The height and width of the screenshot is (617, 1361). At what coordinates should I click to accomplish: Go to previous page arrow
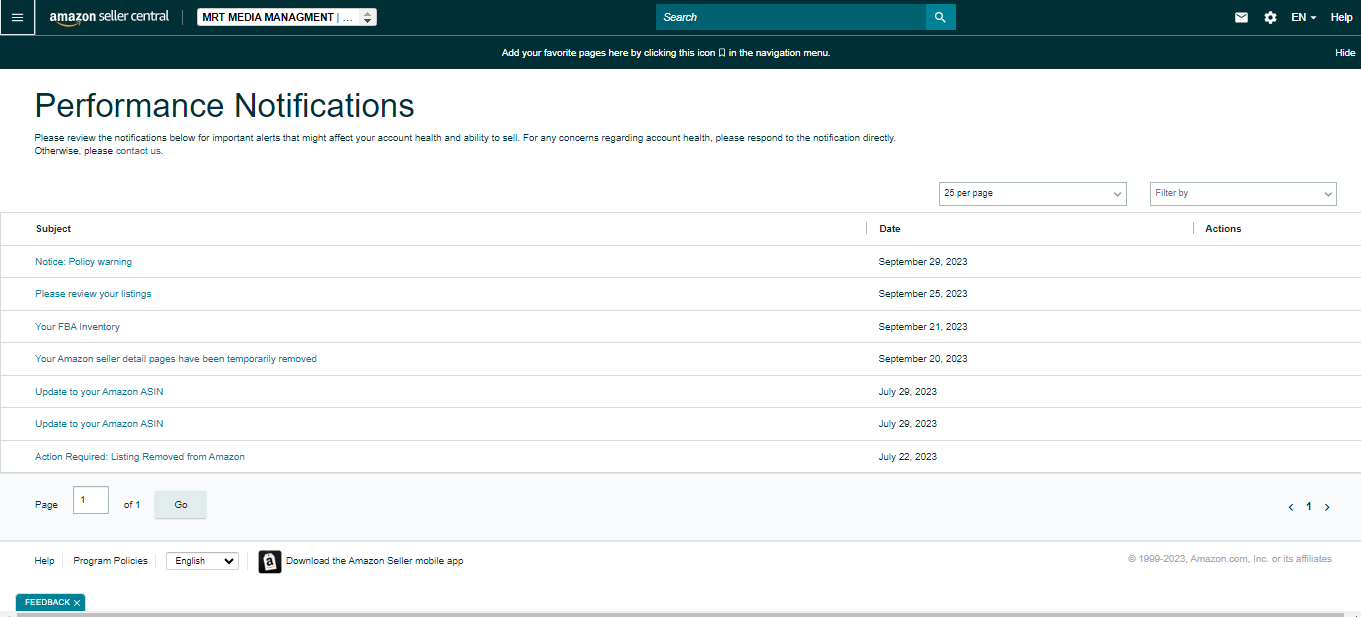coord(1291,507)
